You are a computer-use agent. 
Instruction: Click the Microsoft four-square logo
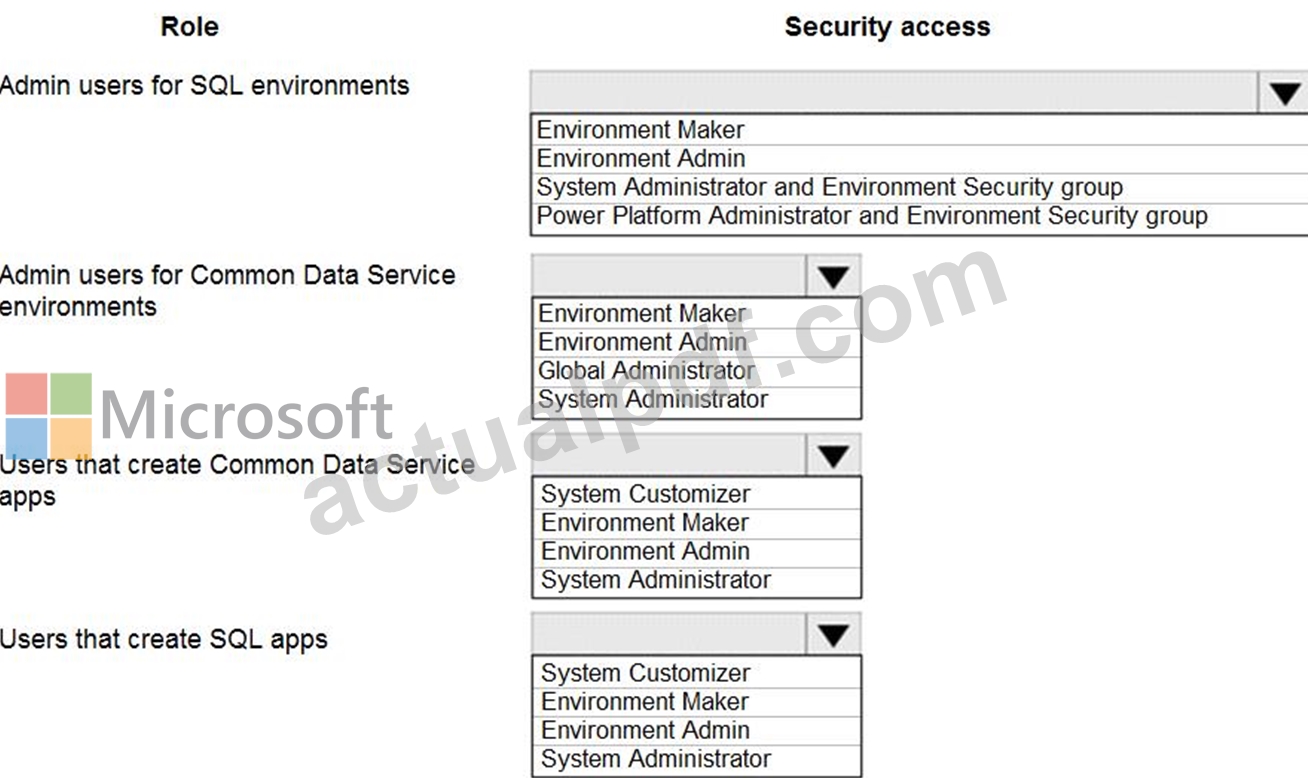click(x=49, y=417)
